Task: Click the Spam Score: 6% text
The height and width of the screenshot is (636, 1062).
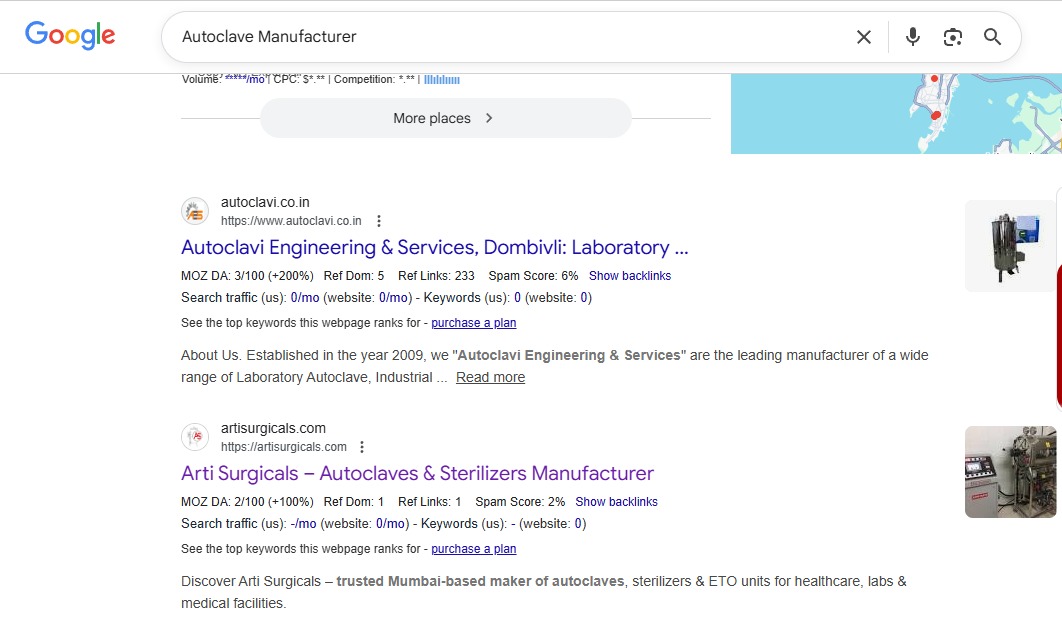Action: coord(533,276)
